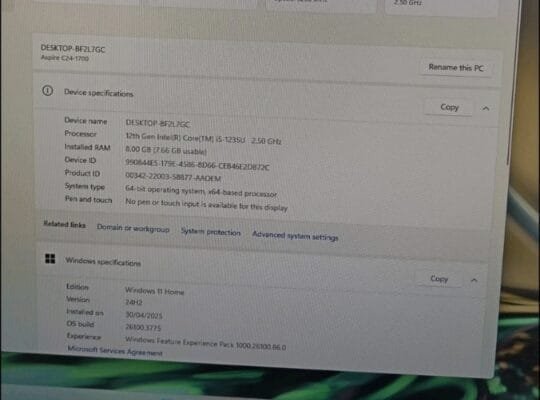Screen dimensions: 540x400
Task: Click the Rename this PC button
Action: pos(456,68)
